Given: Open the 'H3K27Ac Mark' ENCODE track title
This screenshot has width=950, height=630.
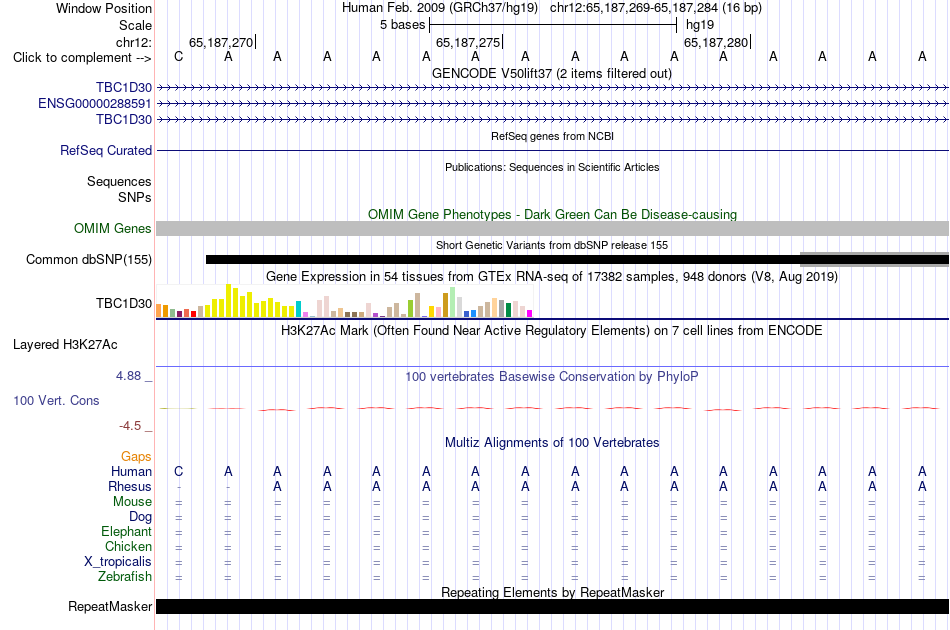Looking at the screenshot, I should coord(551,331).
